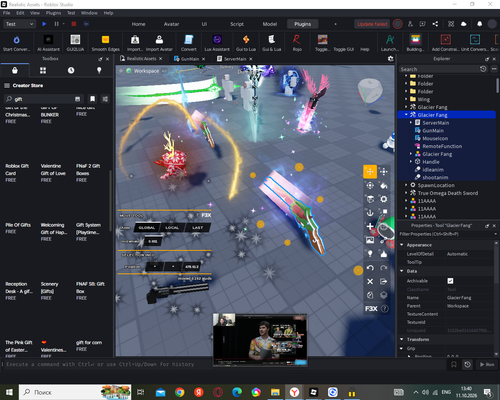The image size is (500, 400).
Task: Open editor tab settings gear
Action: 390,59
